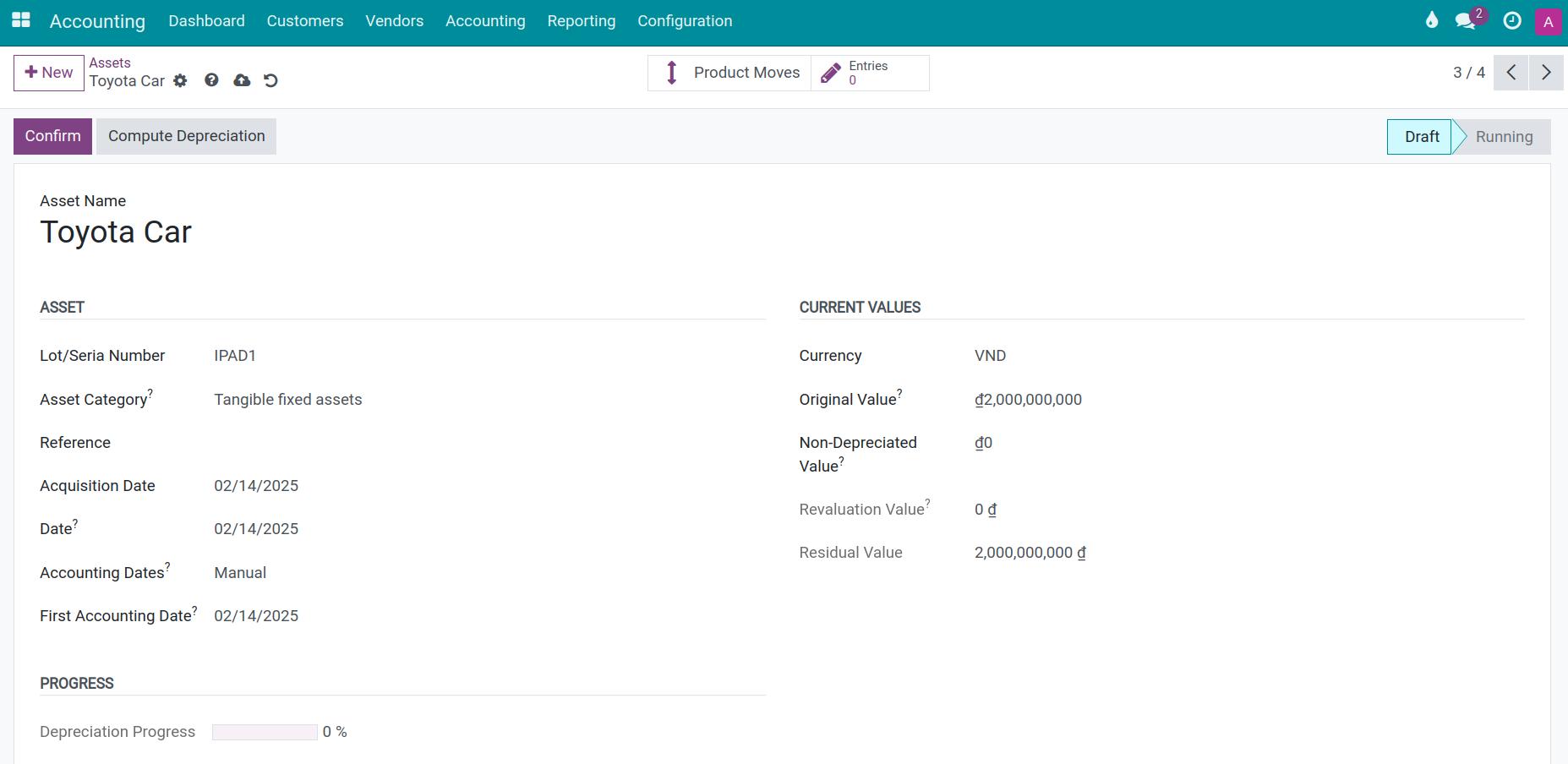Go to next asset record arrow

point(1546,73)
